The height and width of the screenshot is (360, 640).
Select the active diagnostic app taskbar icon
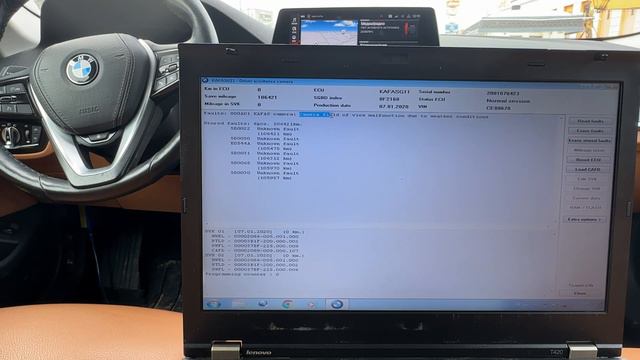pos(337,304)
